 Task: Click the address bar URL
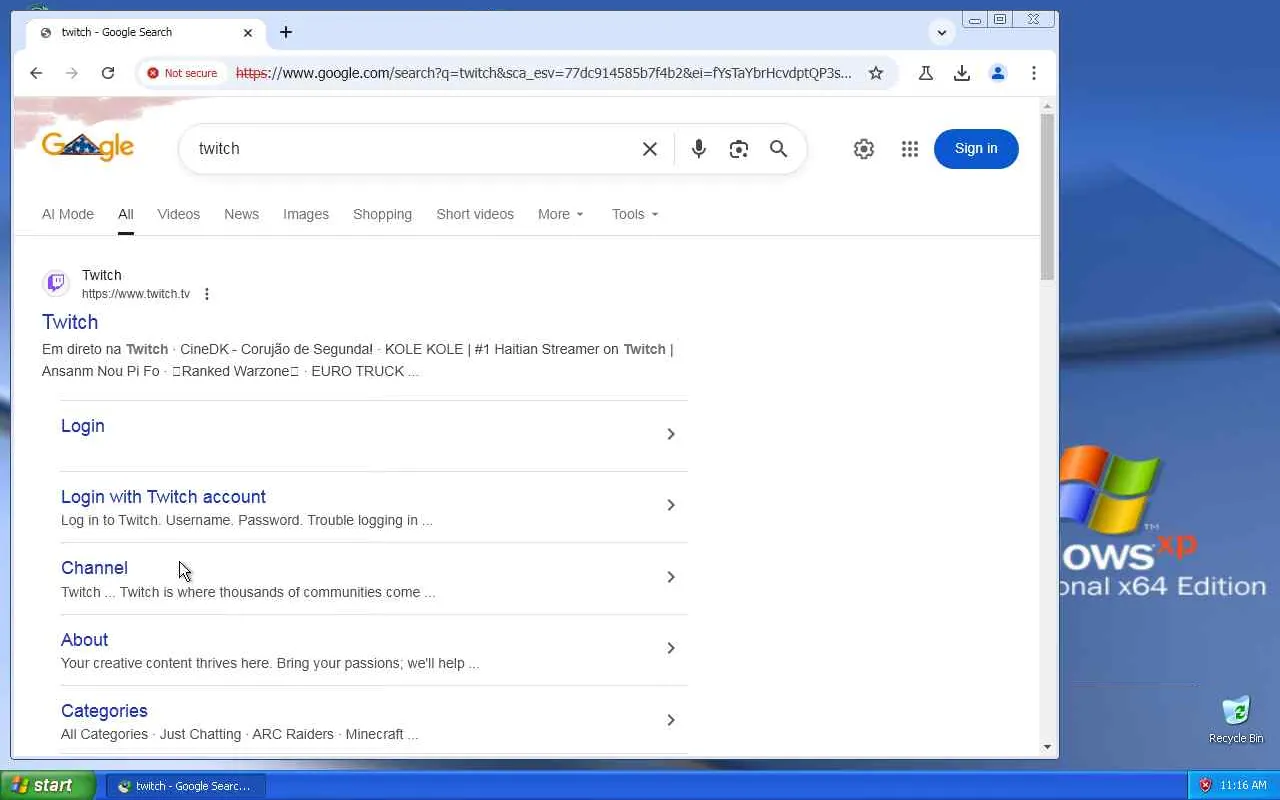click(x=544, y=73)
